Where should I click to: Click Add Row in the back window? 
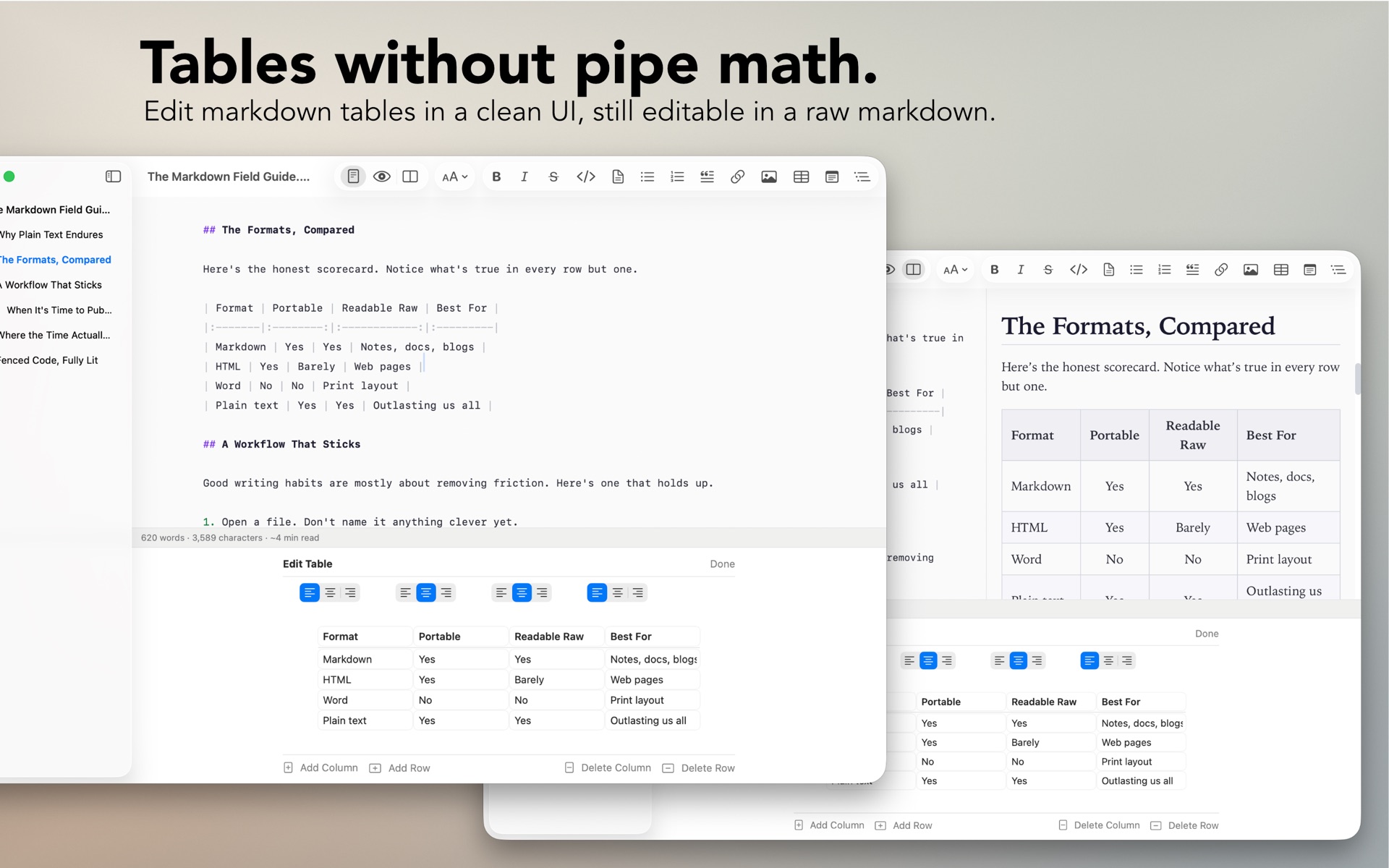pos(904,825)
